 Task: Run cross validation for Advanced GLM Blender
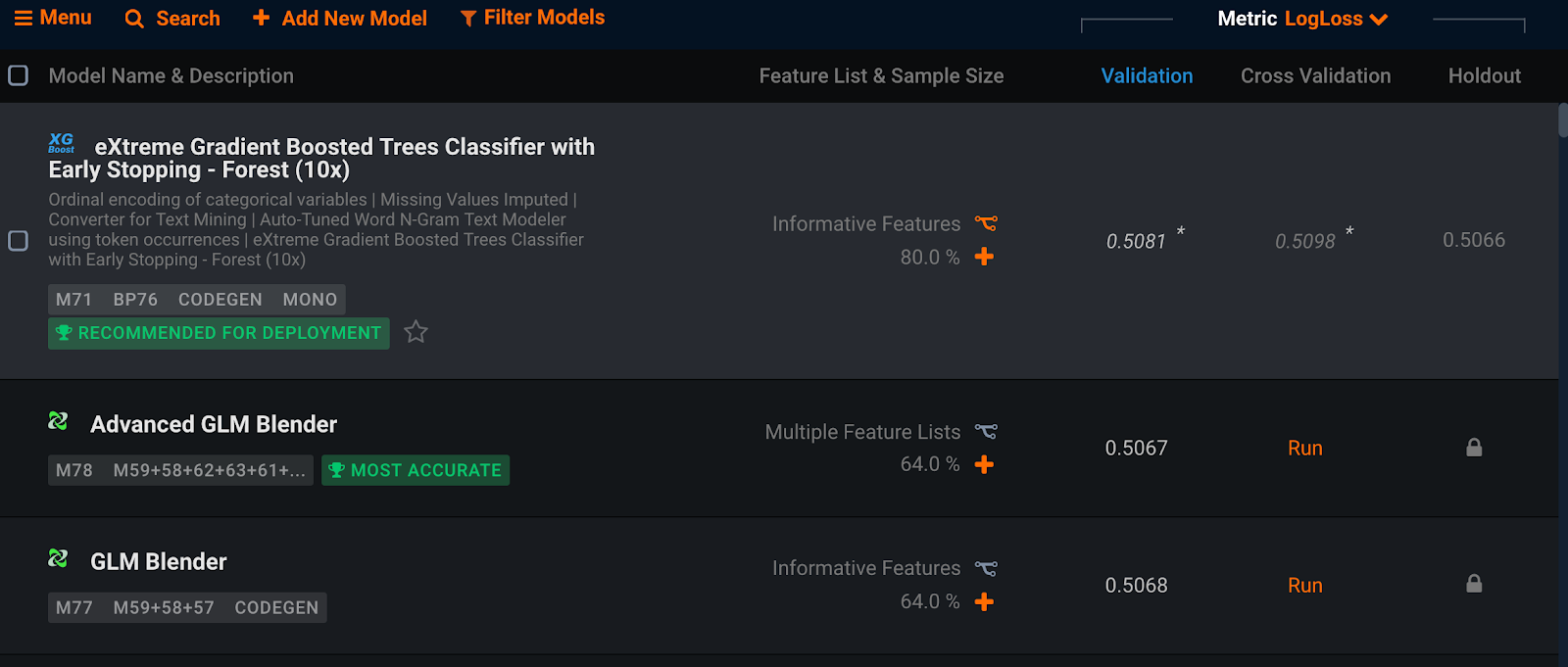coord(1304,448)
